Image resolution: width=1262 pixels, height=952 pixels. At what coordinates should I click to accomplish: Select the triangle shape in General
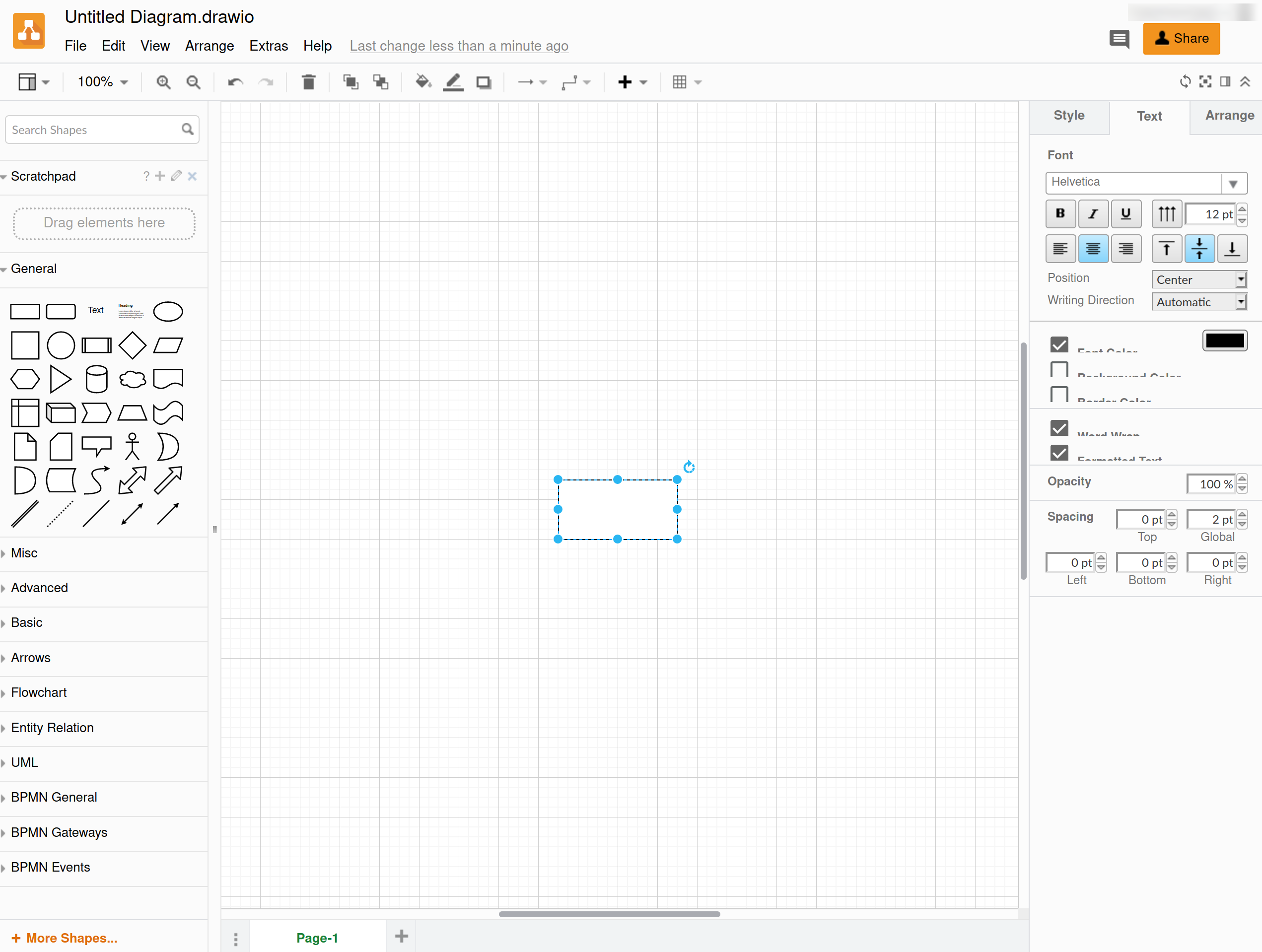coord(61,379)
